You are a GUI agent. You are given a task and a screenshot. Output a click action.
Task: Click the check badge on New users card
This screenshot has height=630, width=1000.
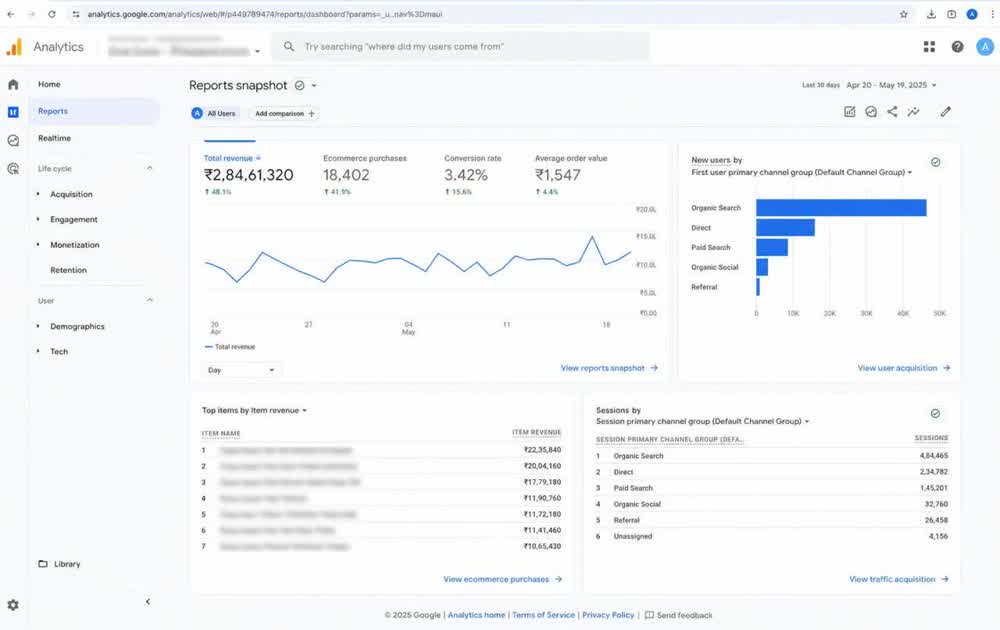coord(935,162)
